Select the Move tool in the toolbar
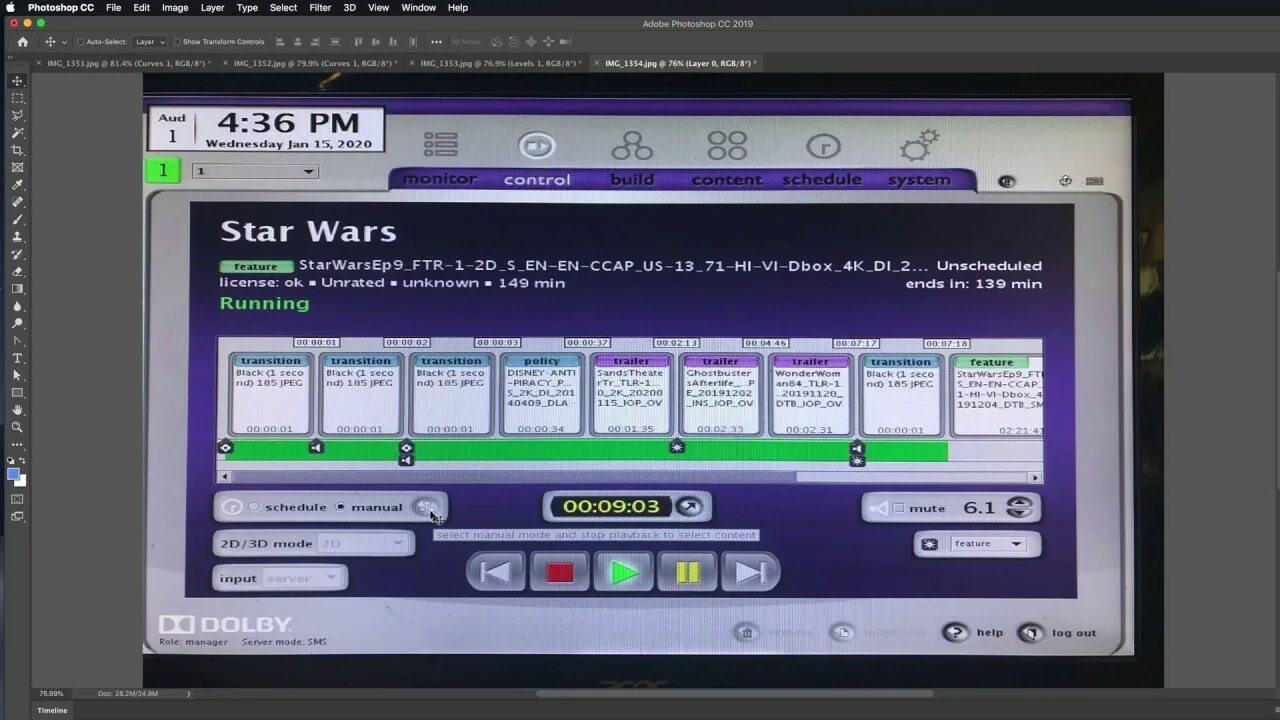 coord(17,81)
